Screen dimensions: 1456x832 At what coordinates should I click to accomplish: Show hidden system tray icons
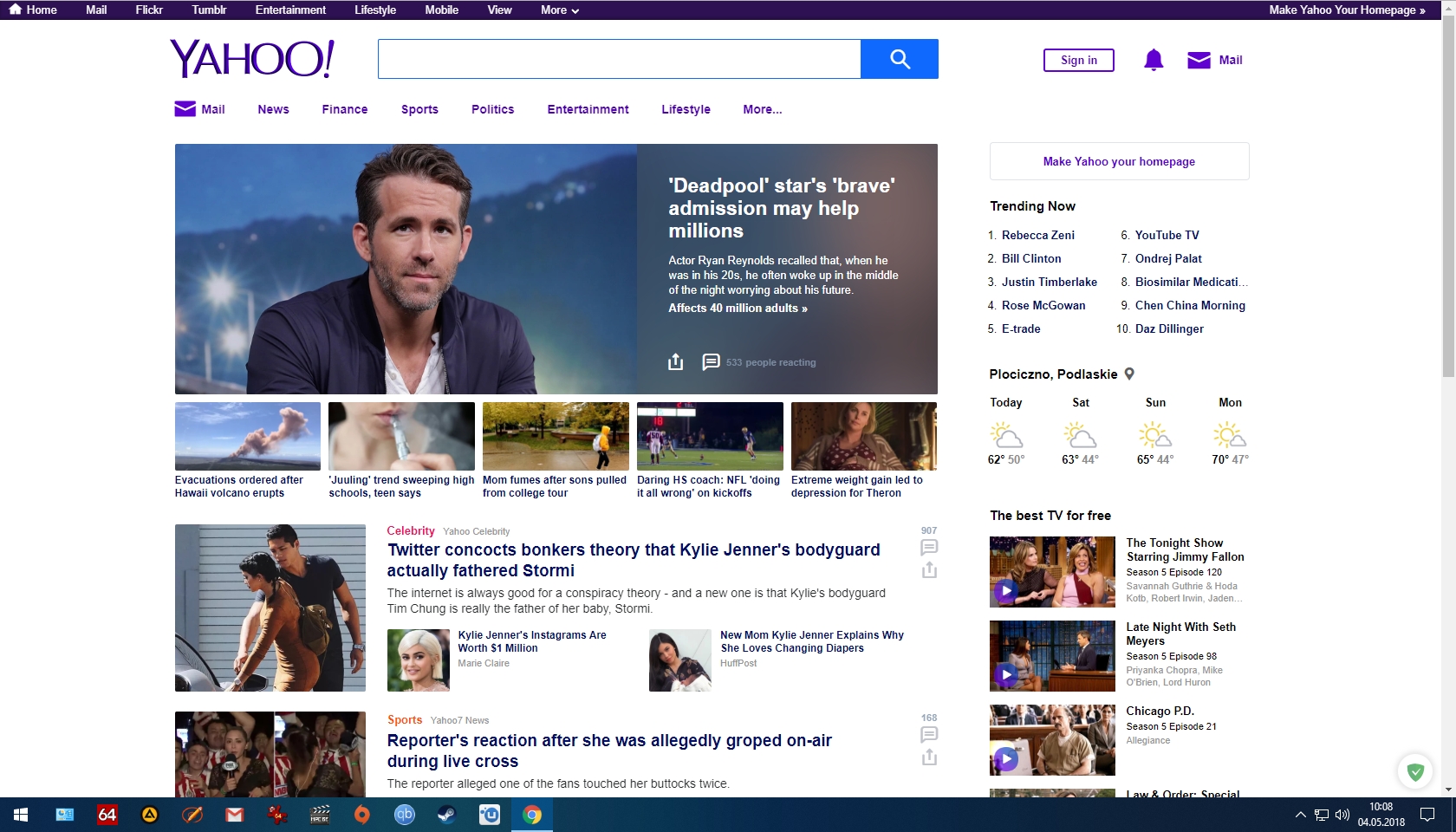click(x=1300, y=815)
